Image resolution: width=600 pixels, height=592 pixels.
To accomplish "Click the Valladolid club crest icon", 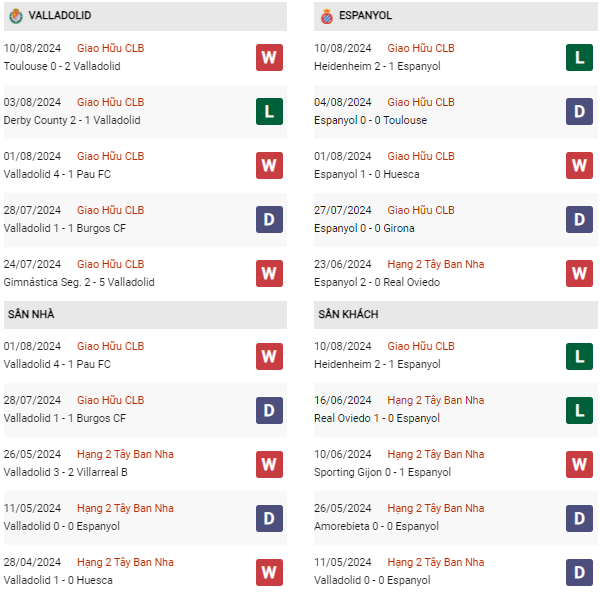I will 15,16.
